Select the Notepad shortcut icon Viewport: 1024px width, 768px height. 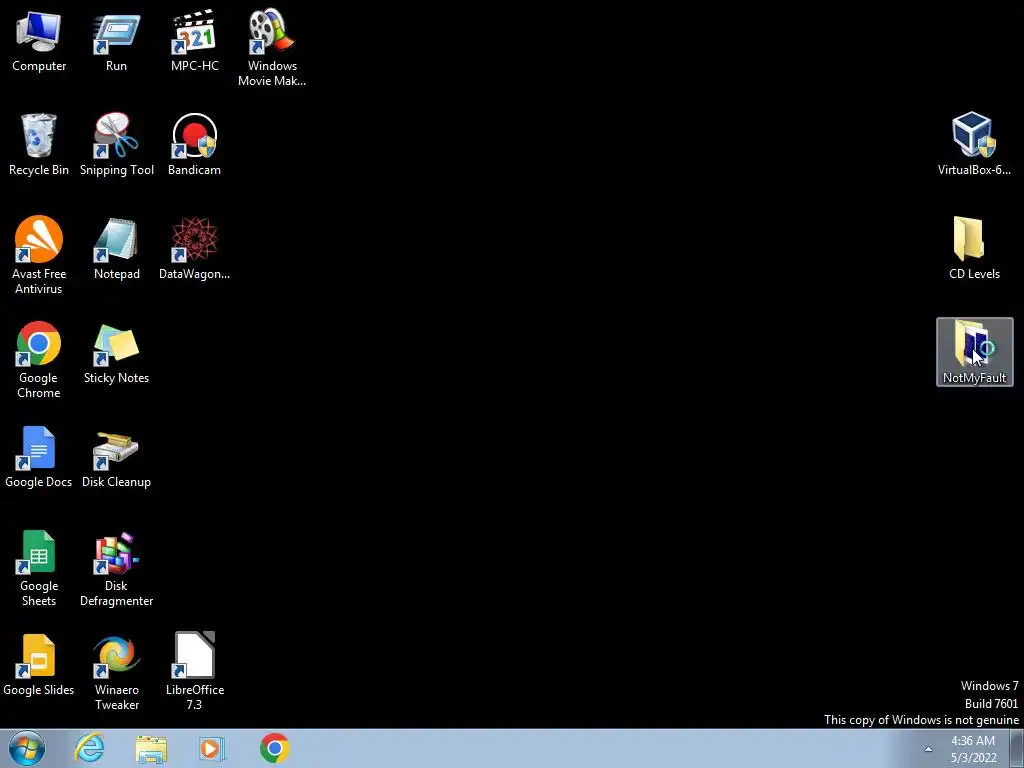pyautogui.click(x=116, y=249)
